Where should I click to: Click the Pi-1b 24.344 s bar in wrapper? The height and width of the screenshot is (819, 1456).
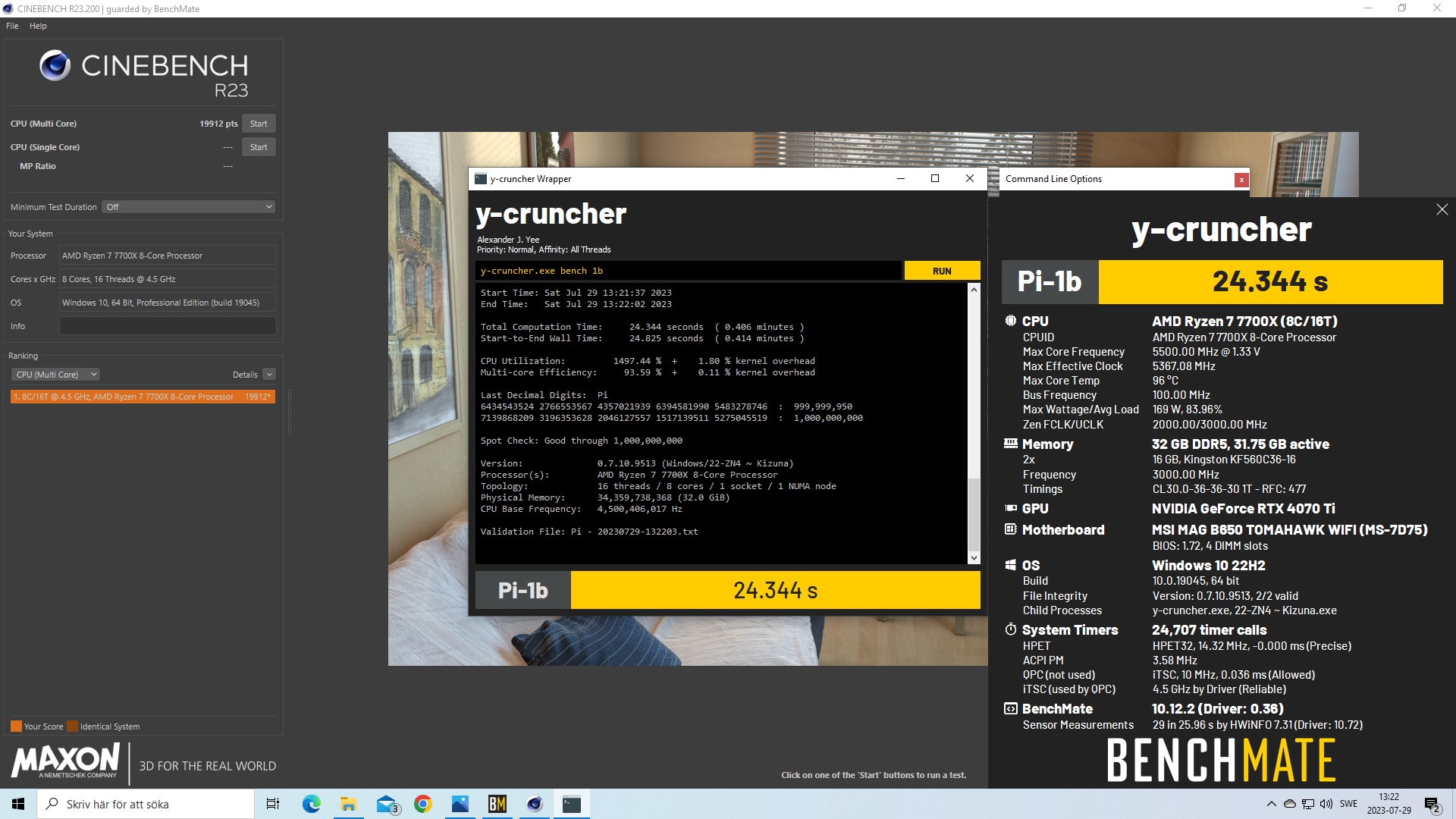727,590
